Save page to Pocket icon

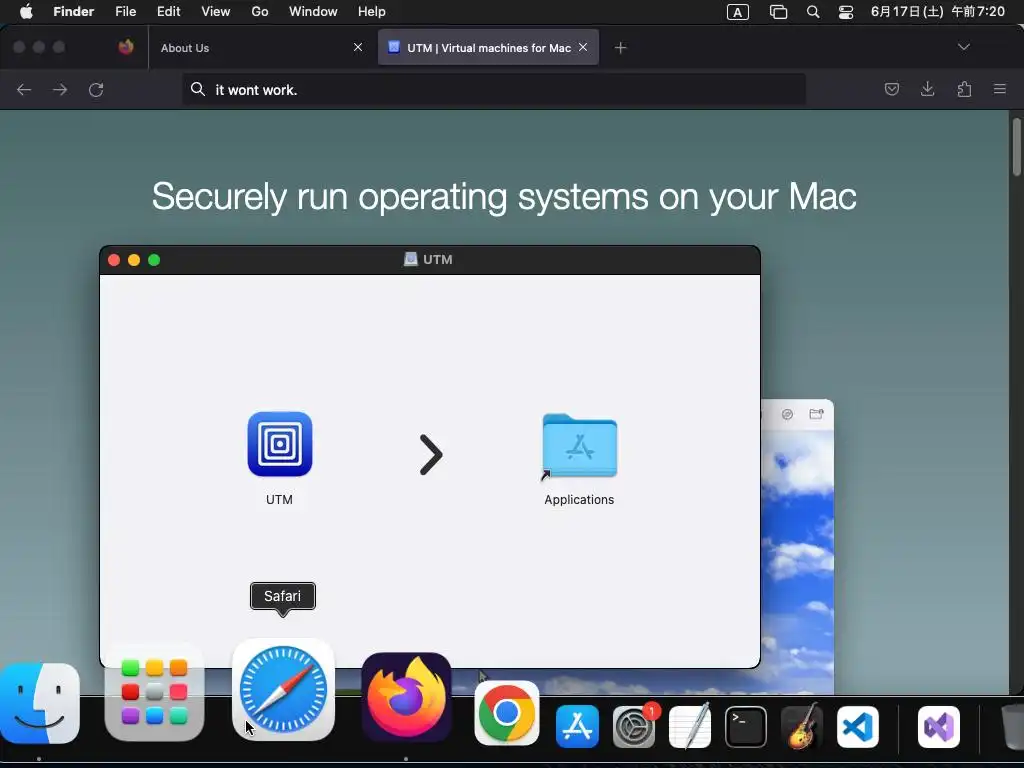click(891, 89)
